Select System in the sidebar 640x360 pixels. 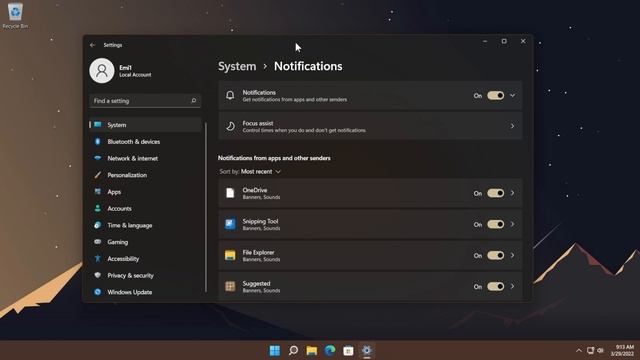(x=145, y=125)
